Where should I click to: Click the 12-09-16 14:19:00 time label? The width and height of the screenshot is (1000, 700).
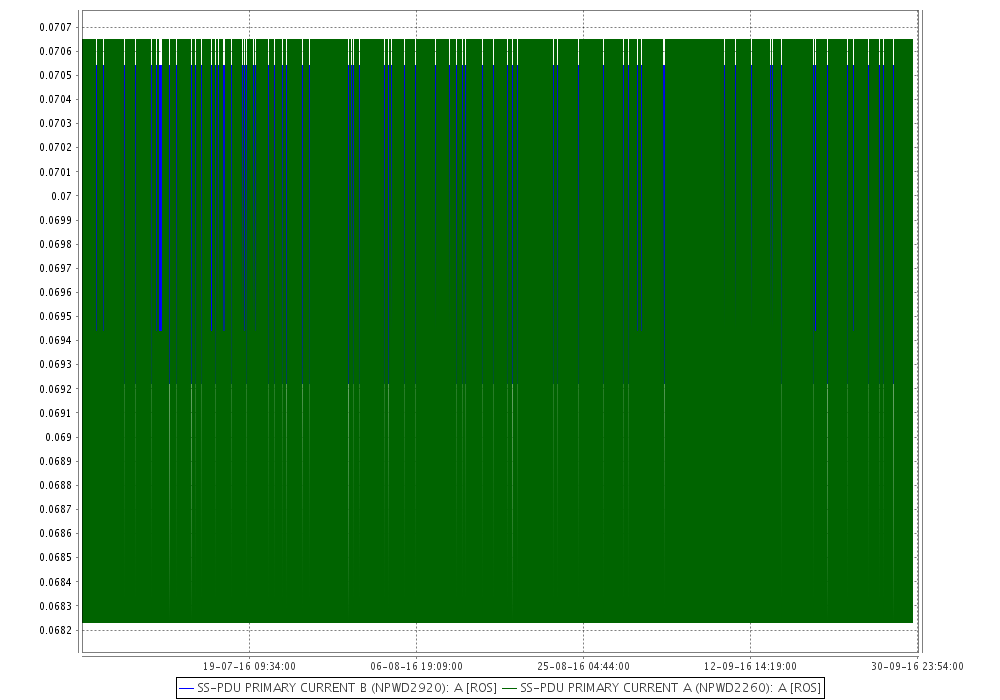(x=750, y=666)
